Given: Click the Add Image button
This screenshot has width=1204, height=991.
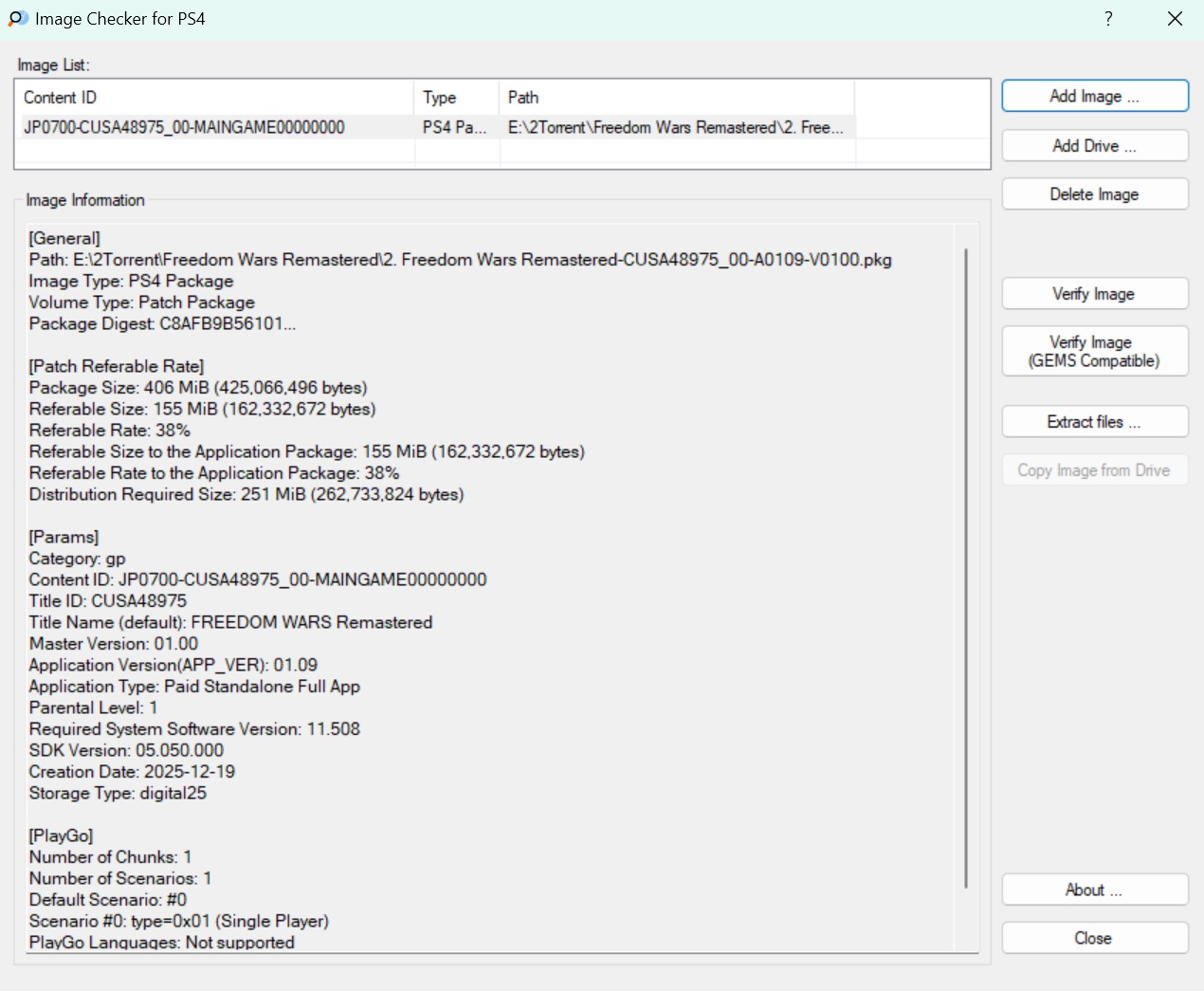Looking at the screenshot, I should coord(1095,96).
